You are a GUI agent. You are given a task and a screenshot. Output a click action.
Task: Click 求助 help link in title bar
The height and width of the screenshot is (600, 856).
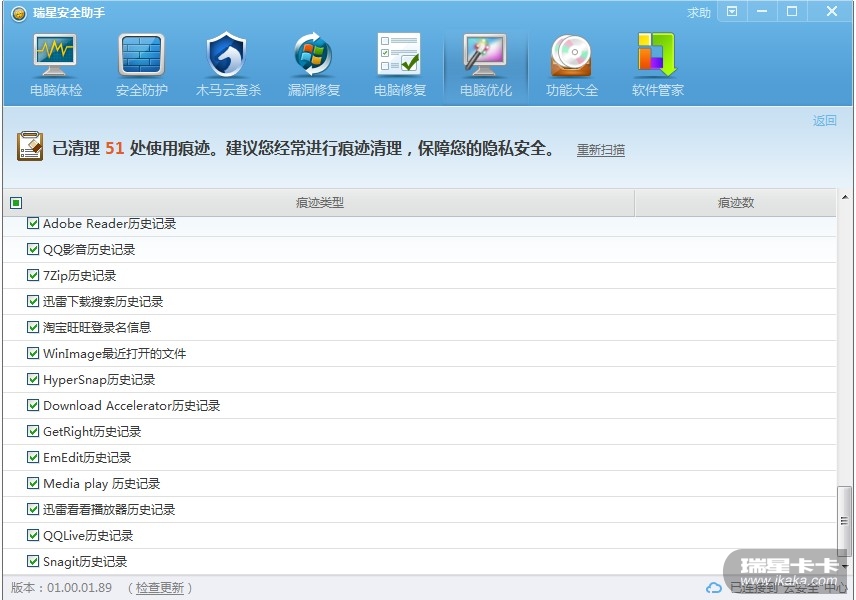(699, 13)
